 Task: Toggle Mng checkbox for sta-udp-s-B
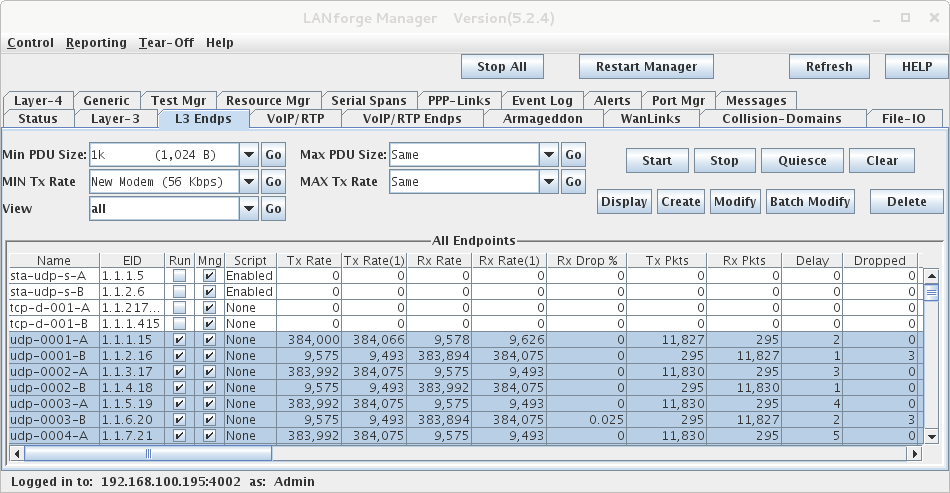tap(209, 291)
